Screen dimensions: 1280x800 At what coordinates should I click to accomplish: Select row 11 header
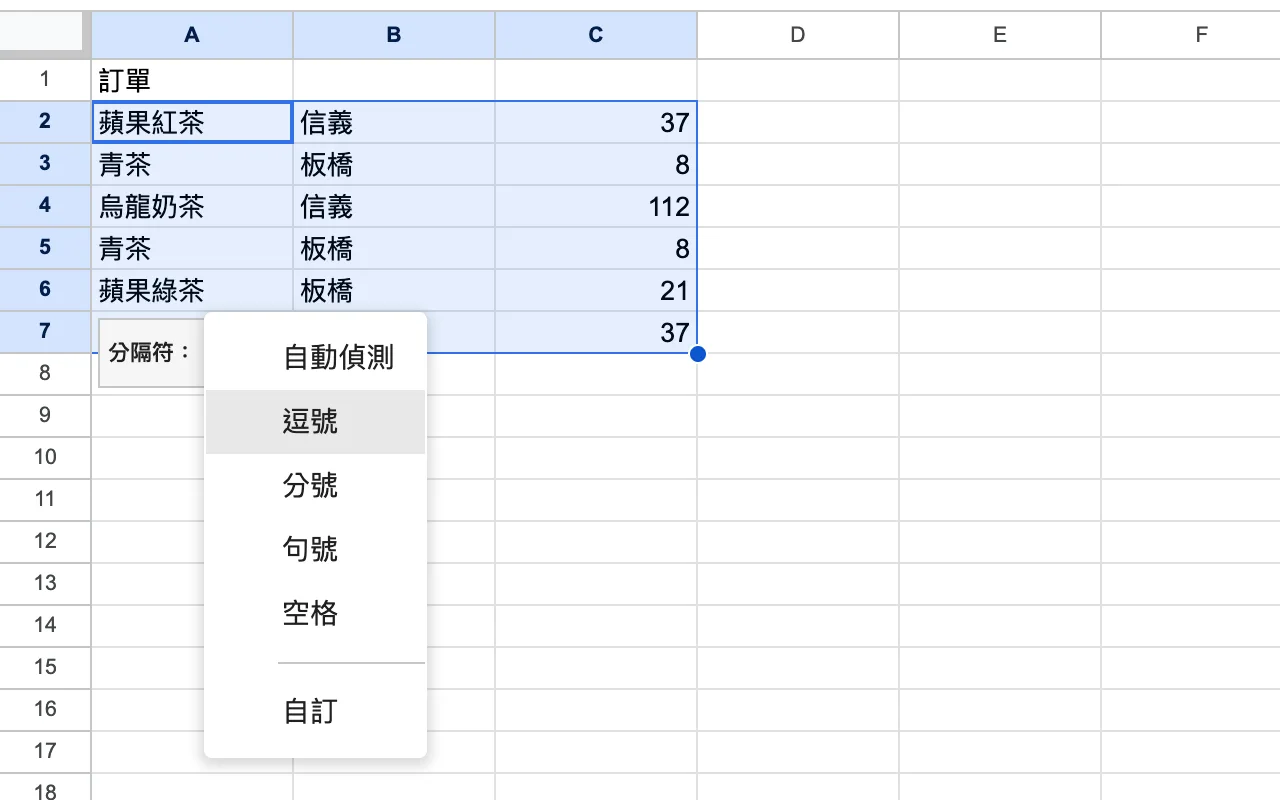[45, 500]
